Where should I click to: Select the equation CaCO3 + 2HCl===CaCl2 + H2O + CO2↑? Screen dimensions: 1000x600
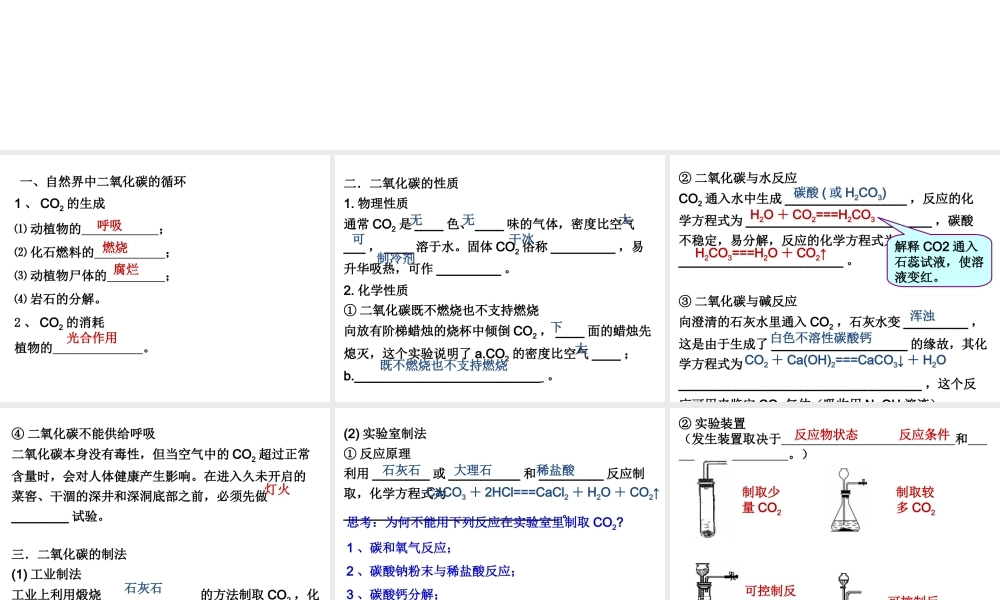(544, 493)
